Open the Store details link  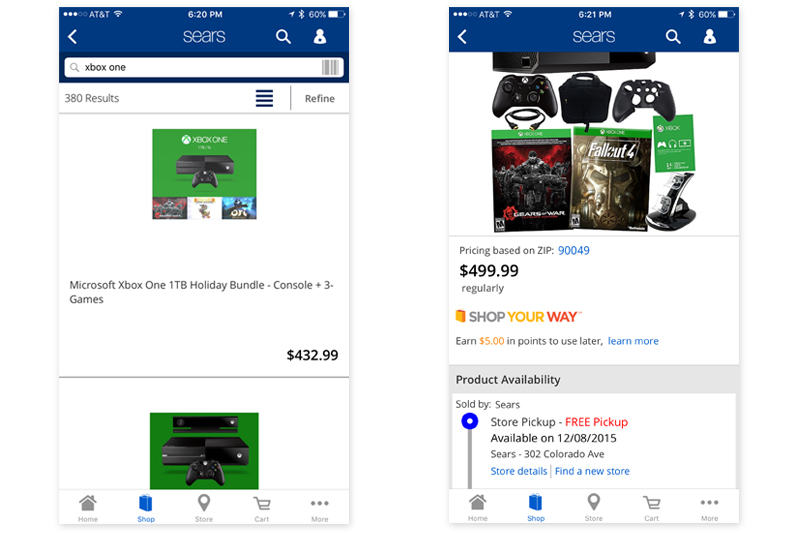click(518, 471)
